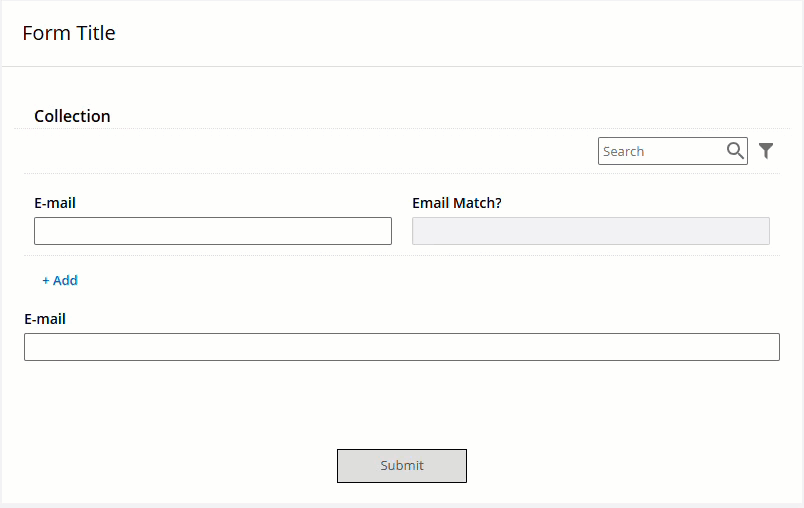Image resolution: width=804 pixels, height=508 pixels.
Task: Filter the collection using the funnel button
Action: coord(766,151)
